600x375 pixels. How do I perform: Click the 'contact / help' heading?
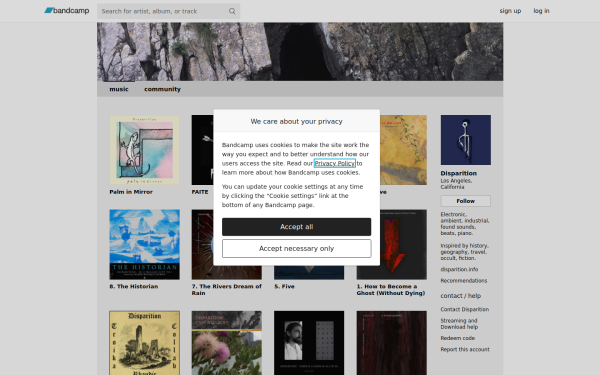[x=460, y=296]
